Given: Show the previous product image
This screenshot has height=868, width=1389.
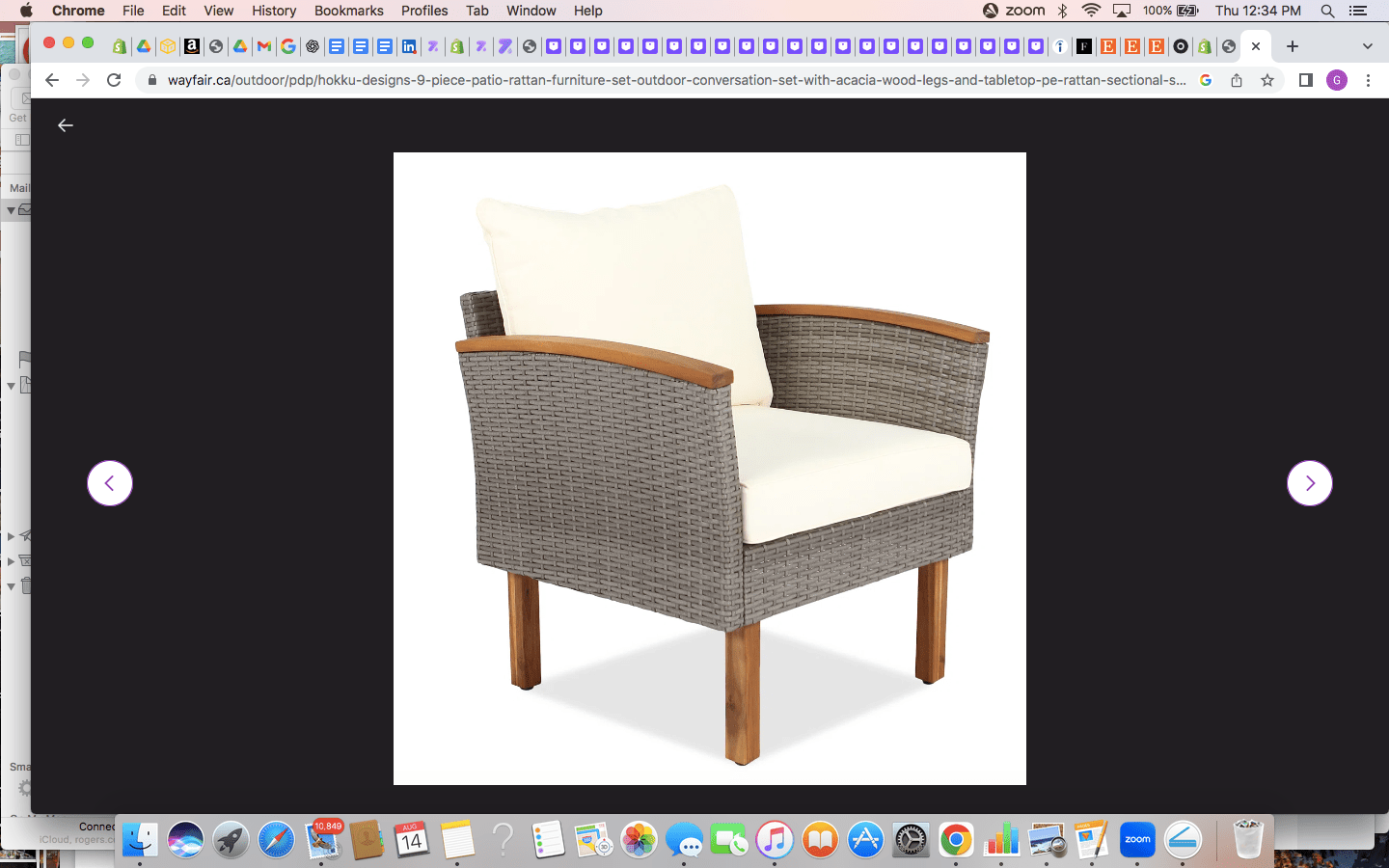Looking at the screenshot, I should pyautogui.click(x=110, y=483).
